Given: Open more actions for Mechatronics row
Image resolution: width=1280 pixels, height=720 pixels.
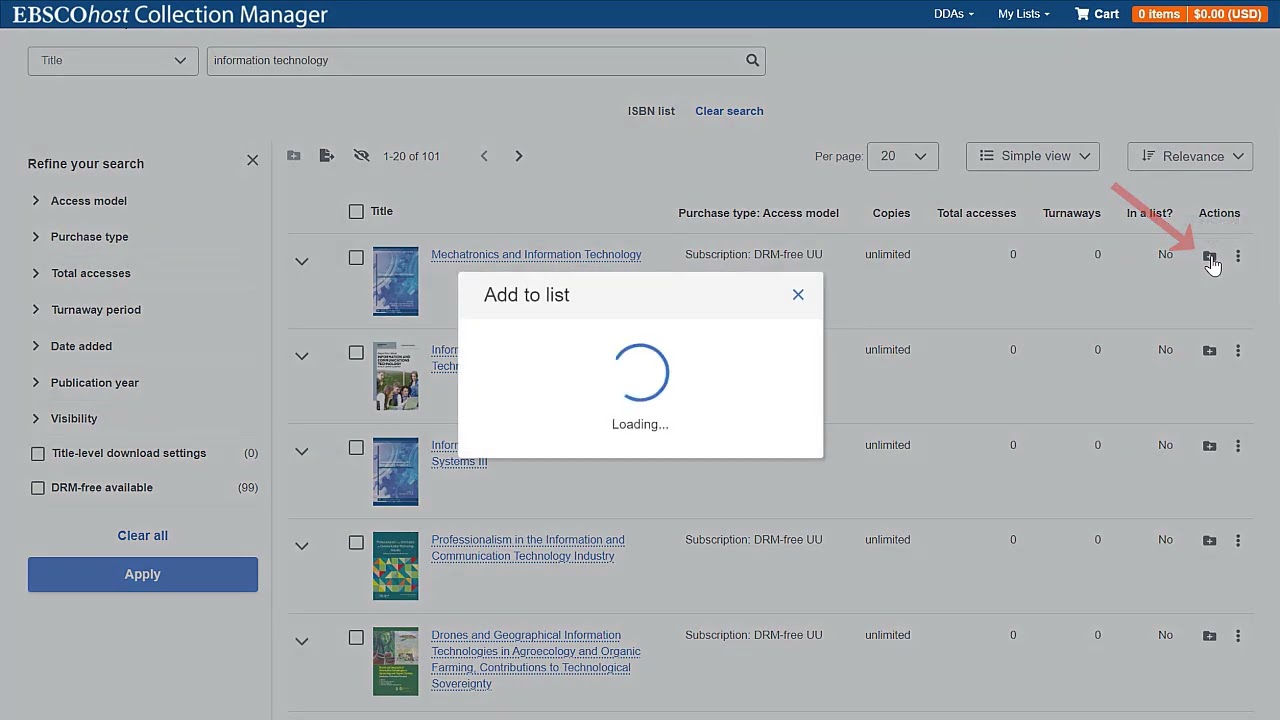Looking at the screenshot, I should [1238, 256].
